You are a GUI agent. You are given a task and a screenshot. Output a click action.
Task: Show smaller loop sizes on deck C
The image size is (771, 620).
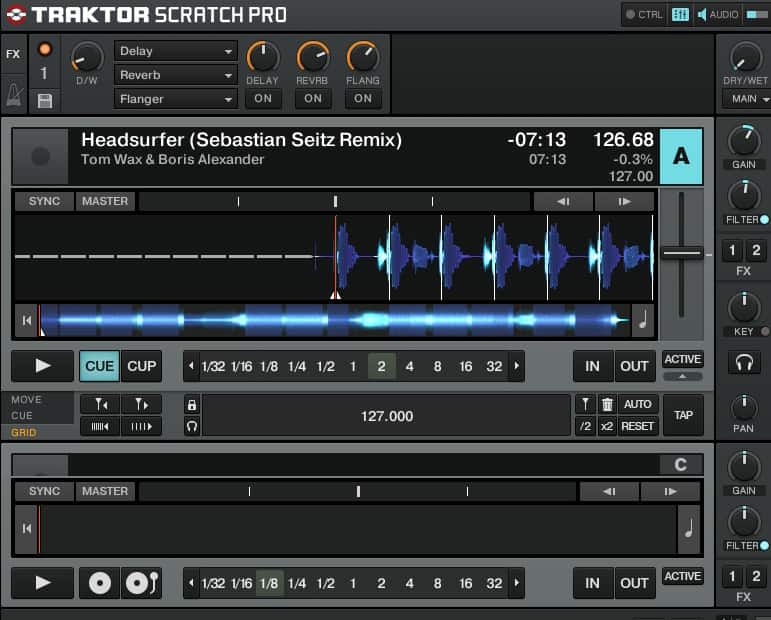point(191,583)
